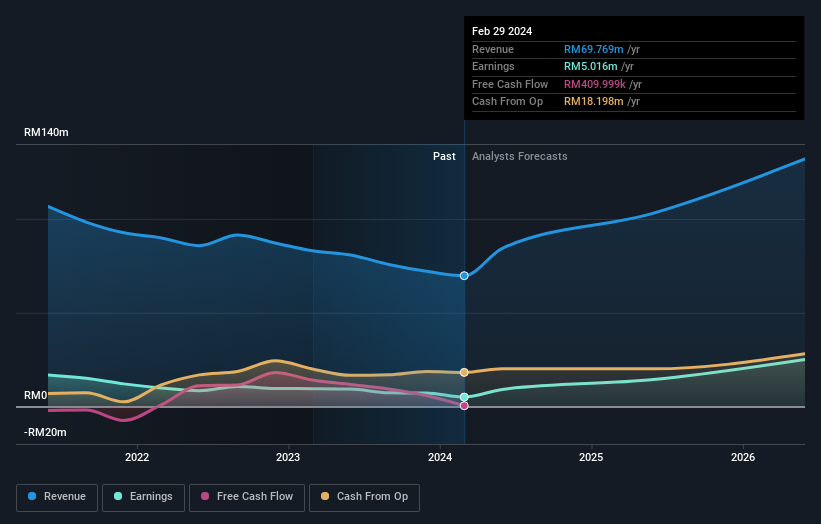Click the Revenue row label in the tooltip

pos(493,49)
